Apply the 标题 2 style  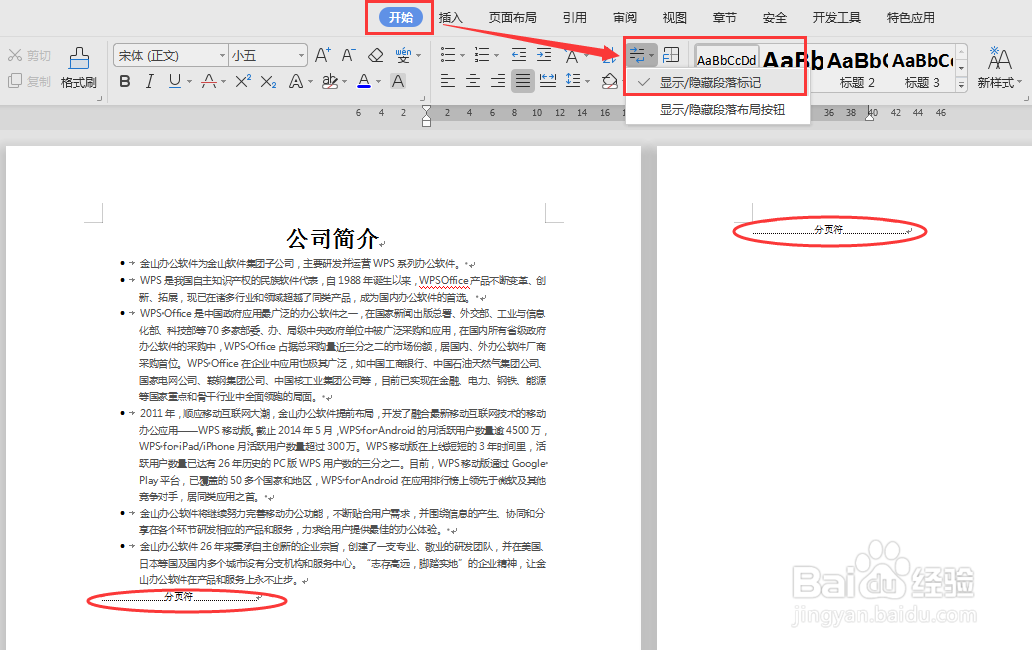point(856,68)
